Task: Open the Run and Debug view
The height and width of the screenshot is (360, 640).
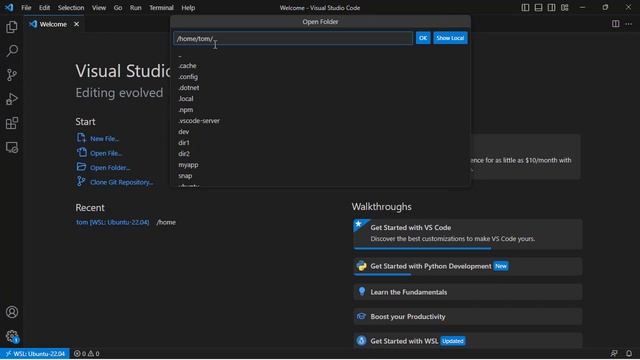Action: 12,99
